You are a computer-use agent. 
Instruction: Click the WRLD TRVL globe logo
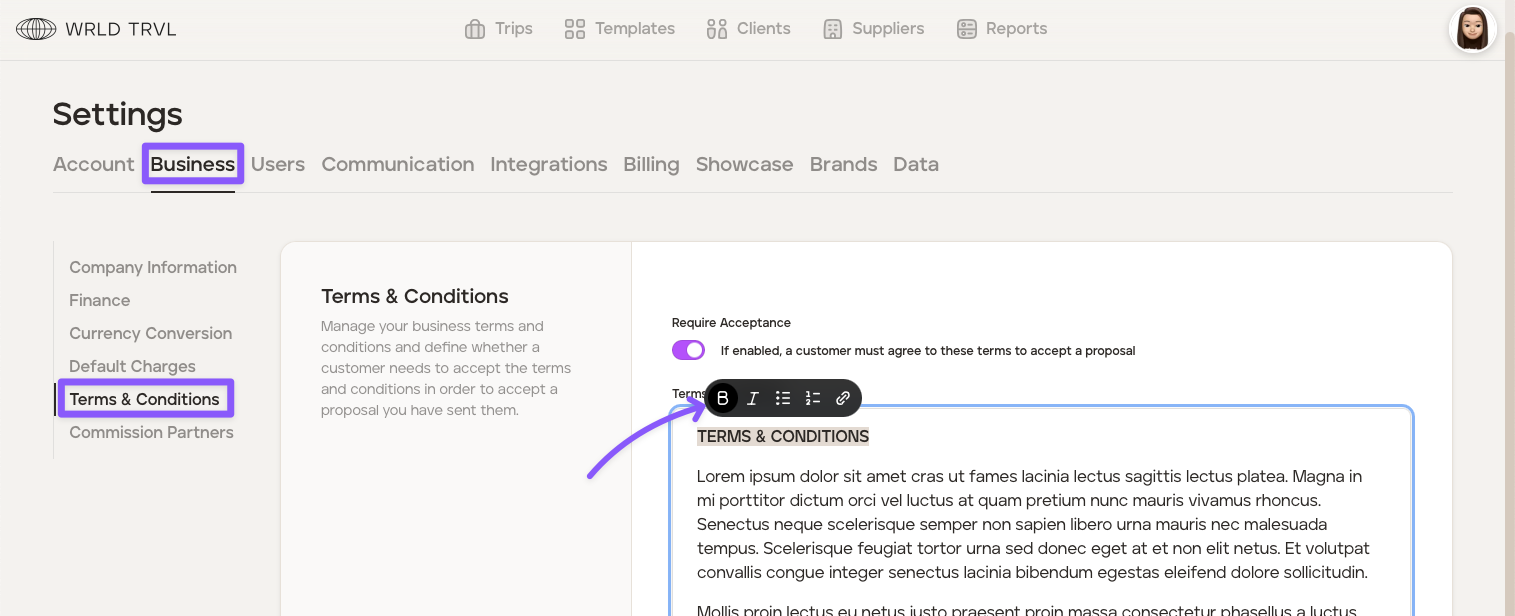click(x=36, y=29)
